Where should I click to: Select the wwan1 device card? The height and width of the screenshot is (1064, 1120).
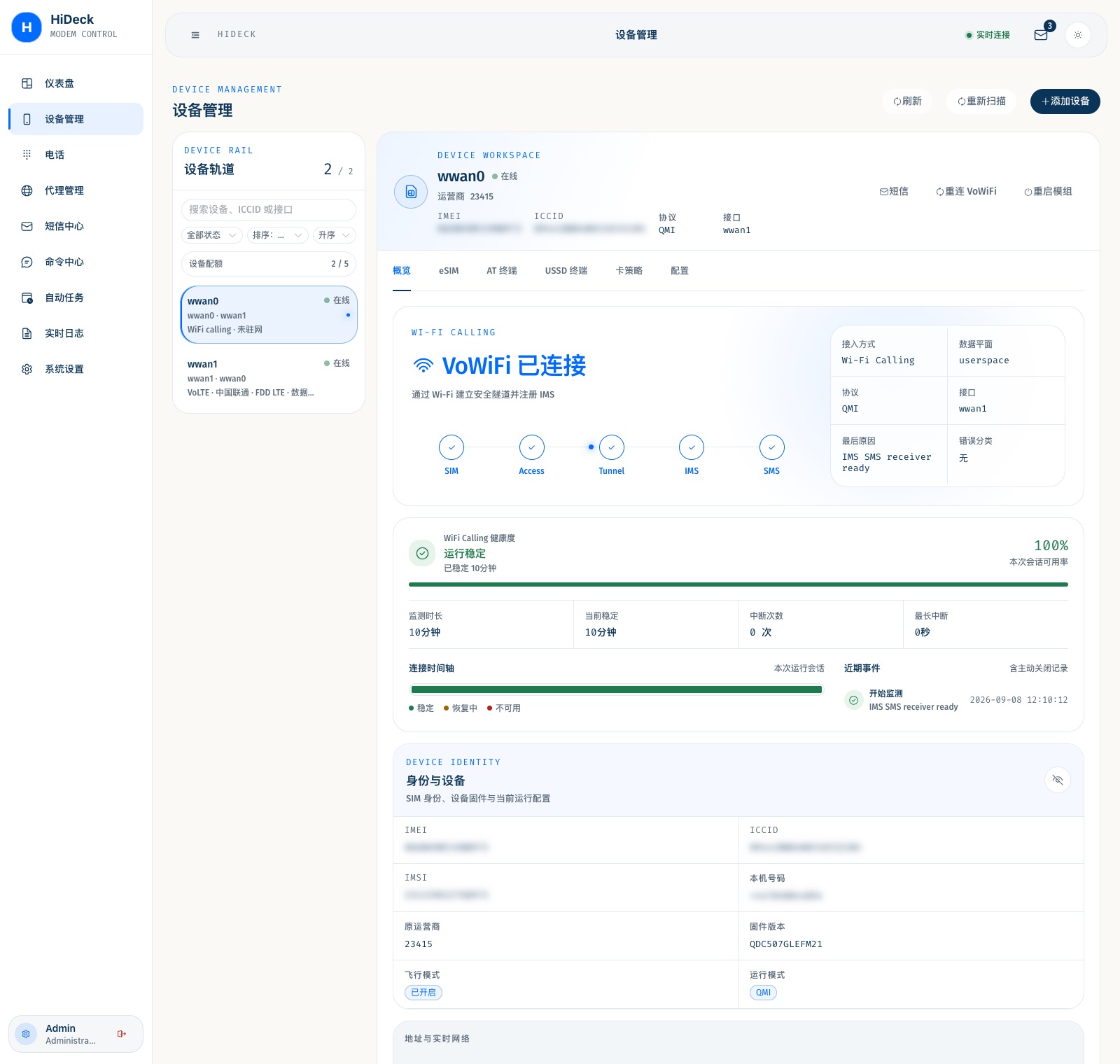pyautogui.click(x=269, y=377)
